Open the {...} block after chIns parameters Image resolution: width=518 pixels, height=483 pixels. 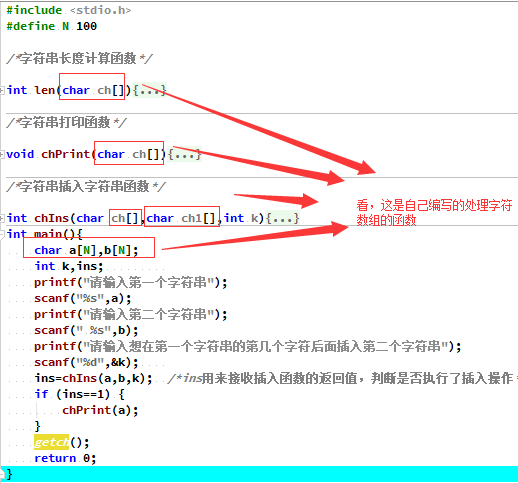(283, 218)
